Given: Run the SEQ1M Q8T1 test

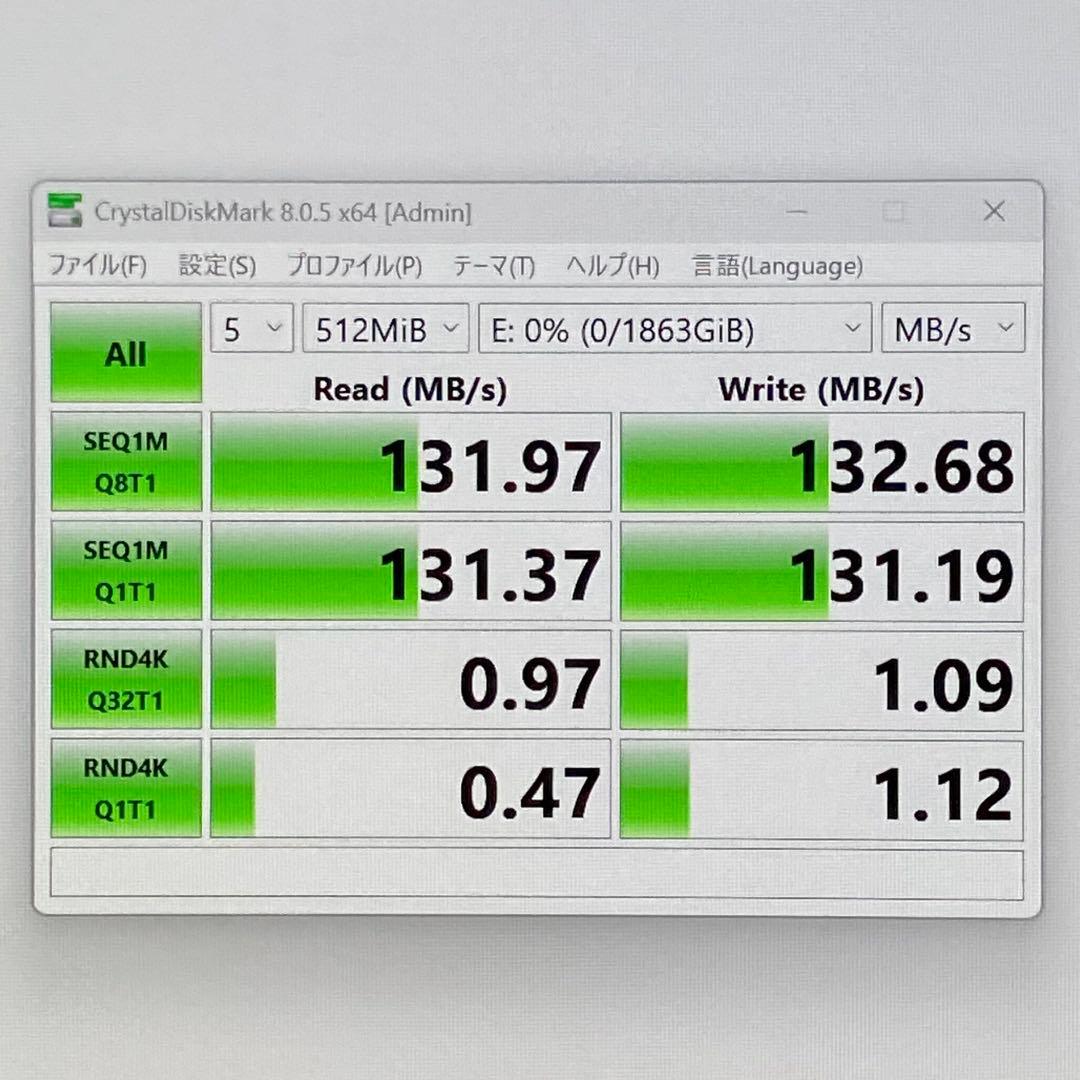Looking at the screenshot, I should (x=126, y=459).
